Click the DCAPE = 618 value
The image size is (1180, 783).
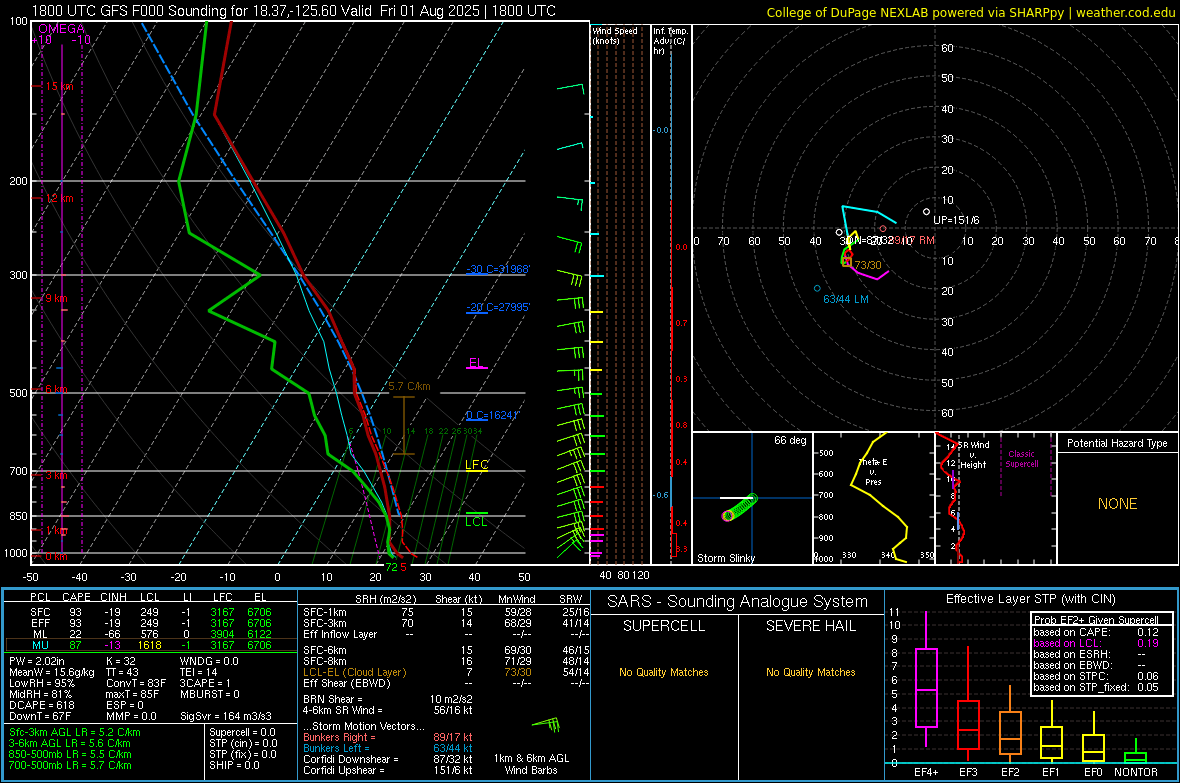click(x=41, y=705)
